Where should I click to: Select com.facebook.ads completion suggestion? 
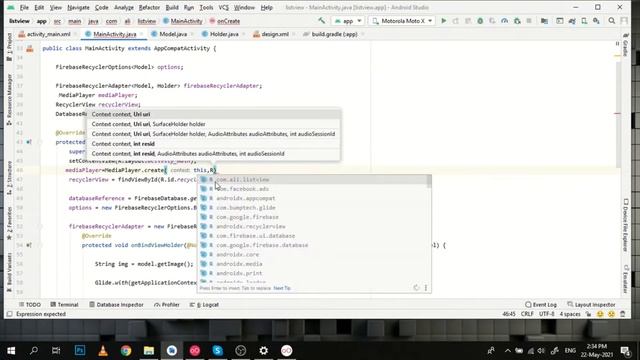coord(313,189)
